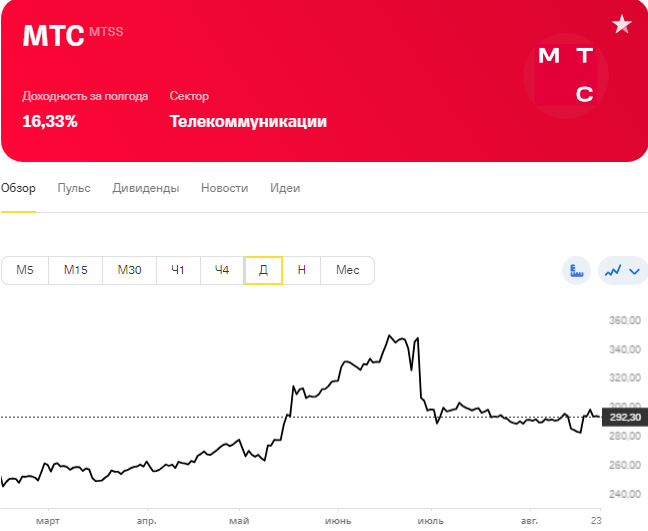This screenshot has height=531, width=648.
Task: Open the Новости tab
Action: click(224, 188)
